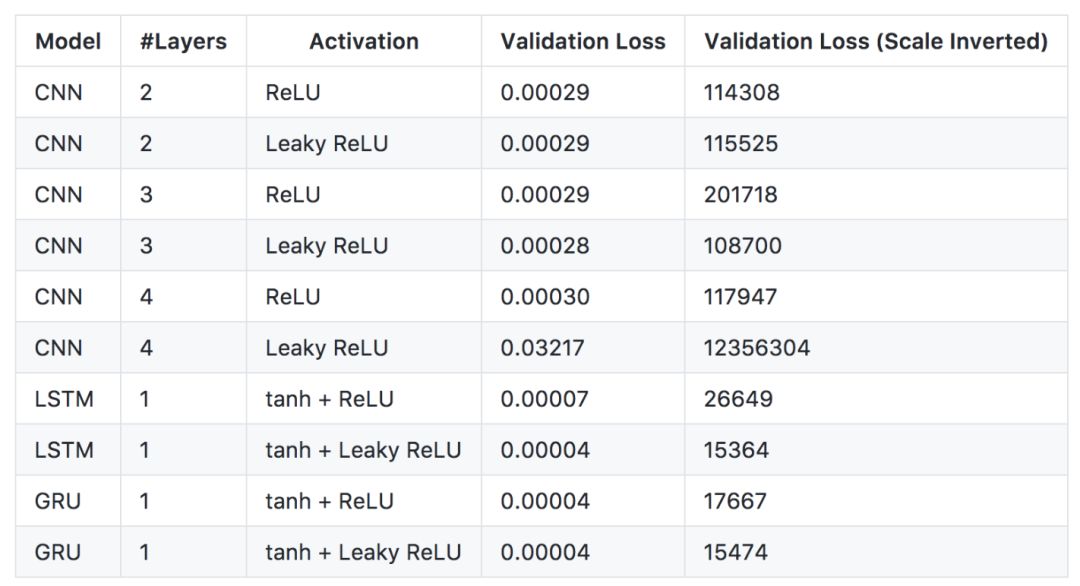This screenshot has width=1080, height=586.
Task: Select the 117947 scale inverted value
Action: click(740, 297)
